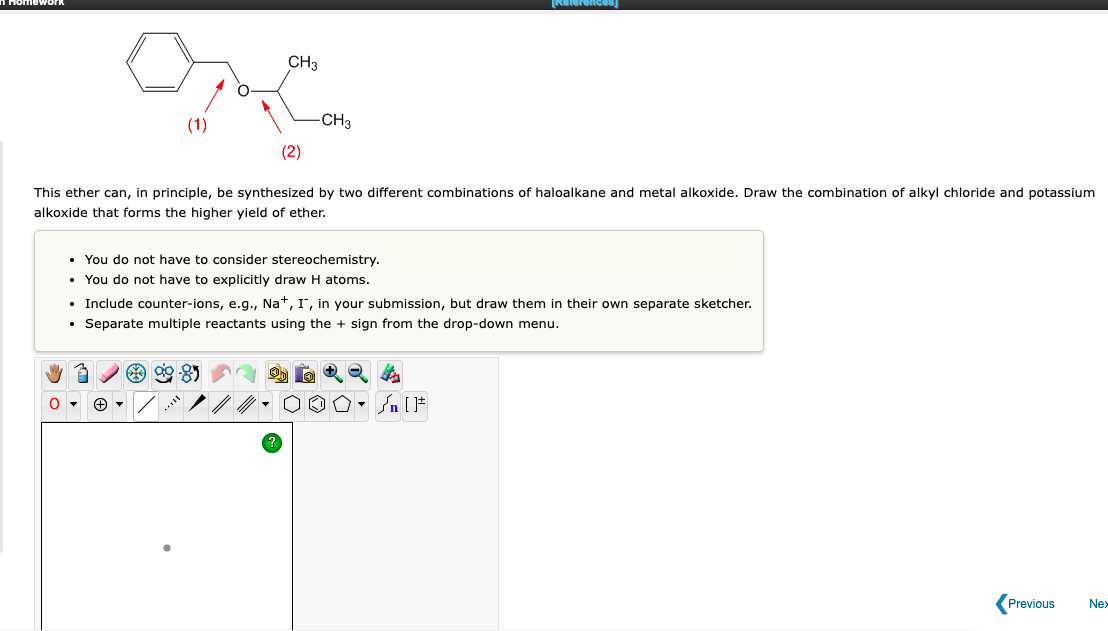This screenshot has width=1108, height=631.
Task: Click the undo arrow icon
Action: pyautogui.click(x=220, y=373)
